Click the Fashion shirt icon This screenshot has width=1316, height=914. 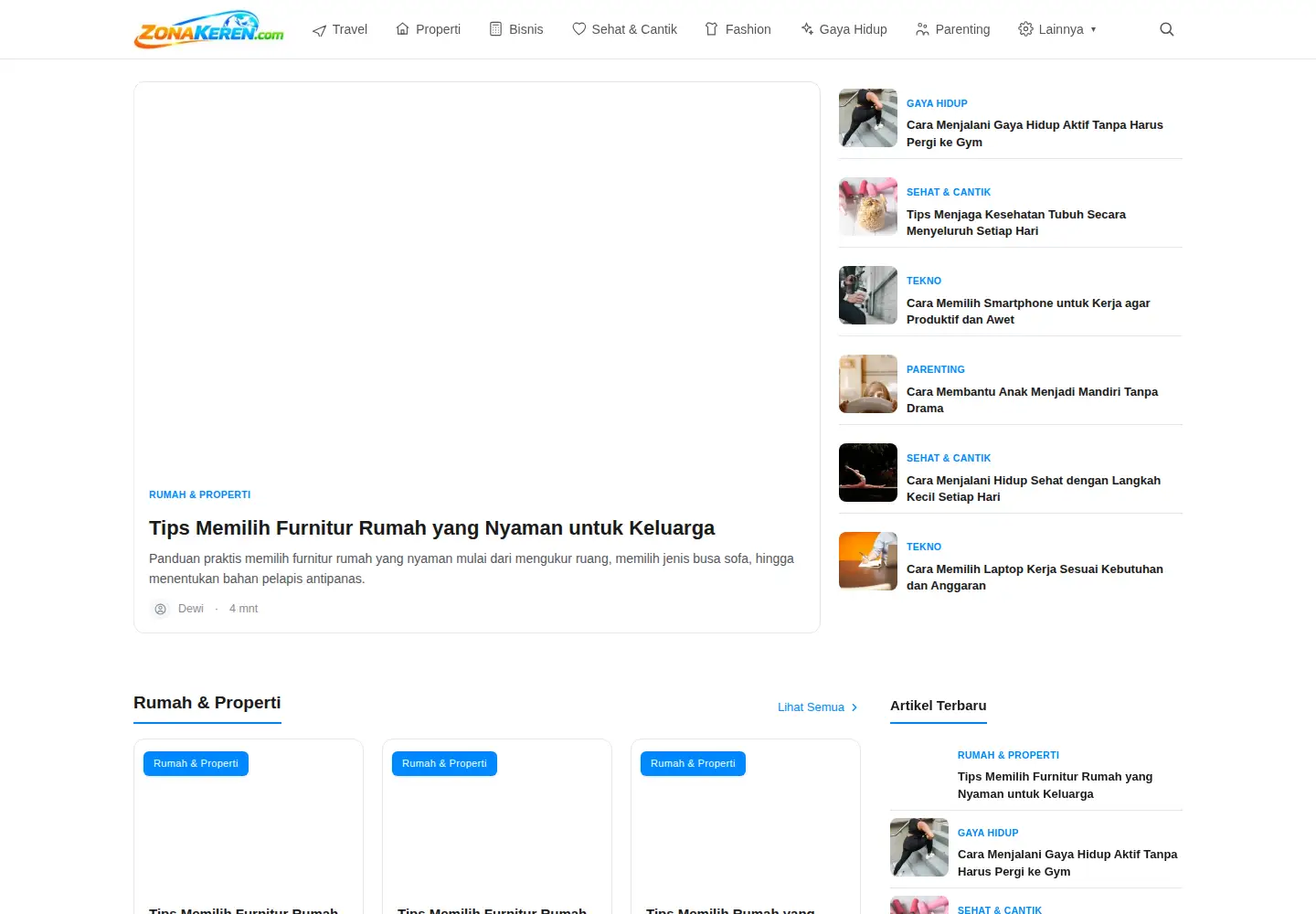(x=712, y=29)
